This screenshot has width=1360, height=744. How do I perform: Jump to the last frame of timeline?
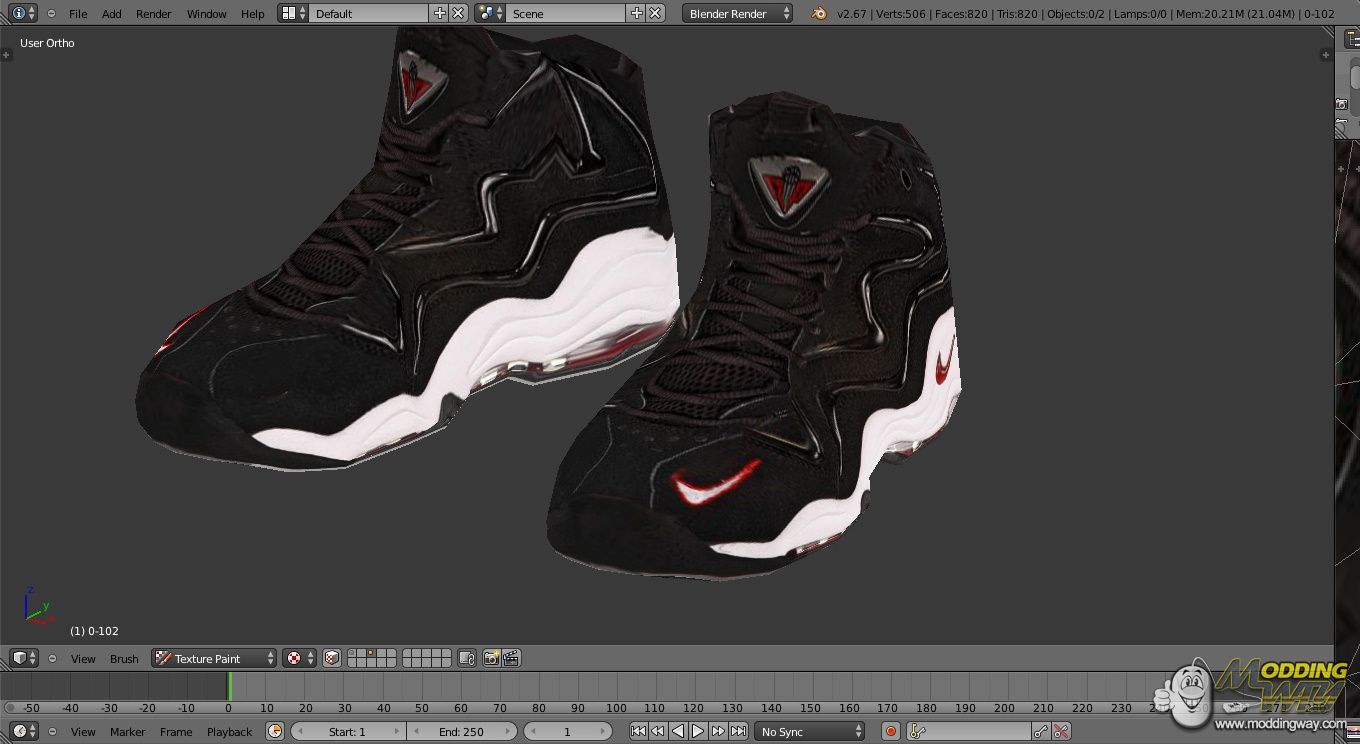tap(738, 732)
